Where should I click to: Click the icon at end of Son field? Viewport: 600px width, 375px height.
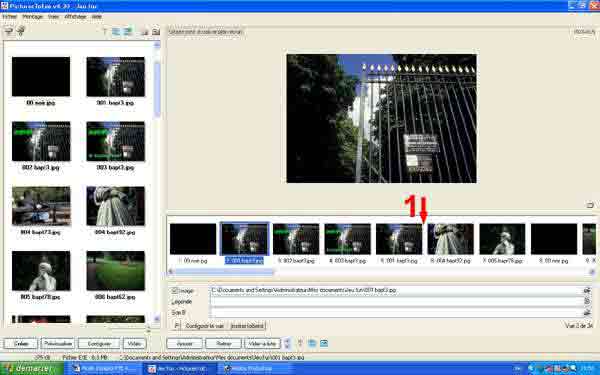tap(588, 313)
